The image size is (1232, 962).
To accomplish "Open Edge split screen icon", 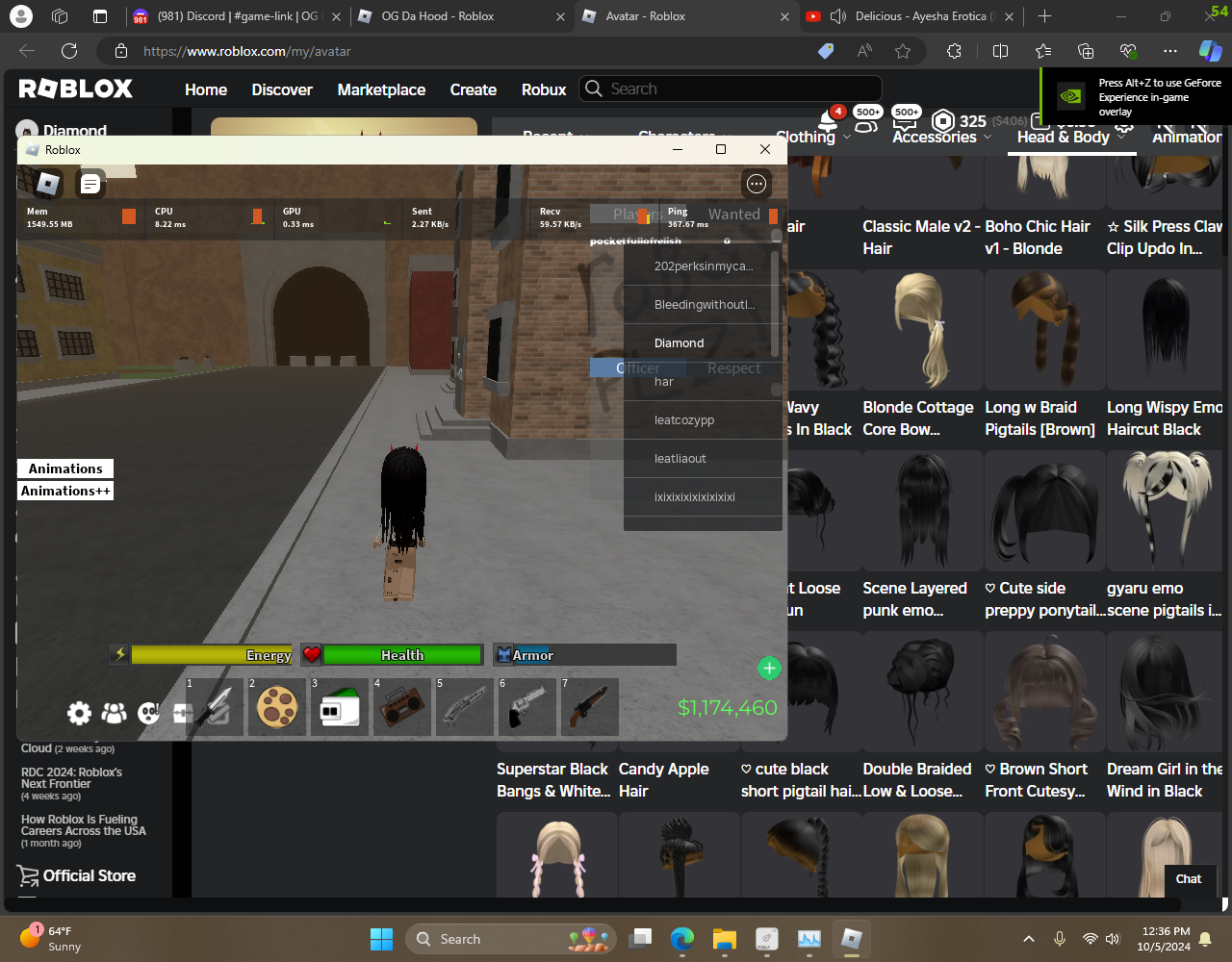I will tap(1000, 51).
